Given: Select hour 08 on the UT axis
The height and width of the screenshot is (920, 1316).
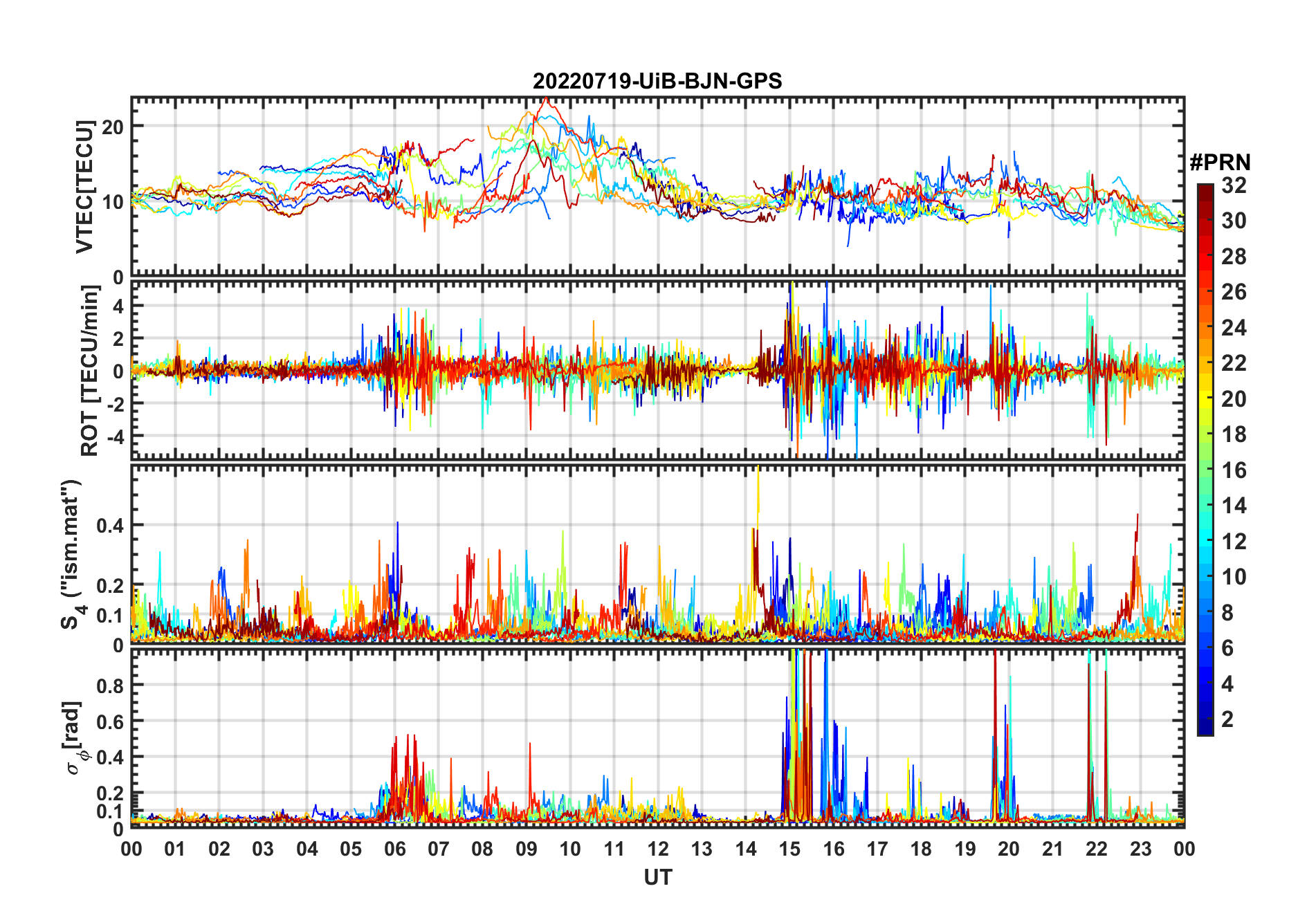Looking at the screenshot, I should point(482,849).
